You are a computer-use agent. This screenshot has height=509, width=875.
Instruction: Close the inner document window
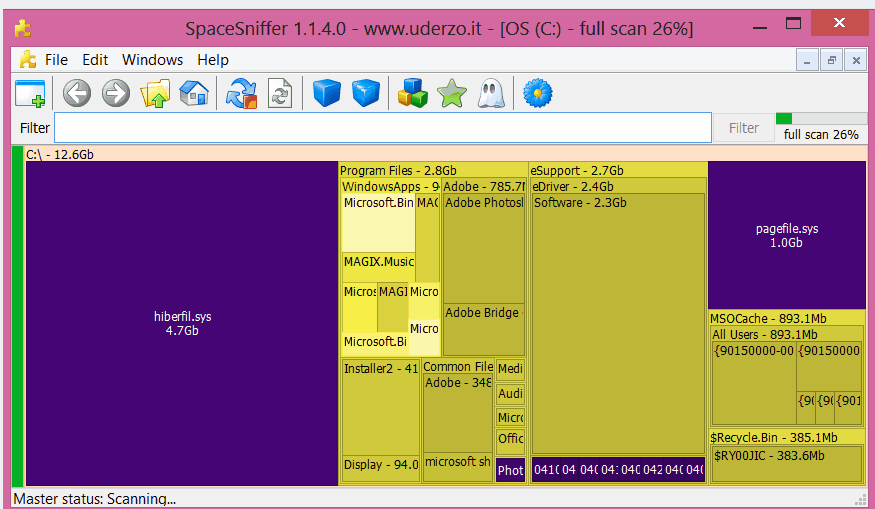[x=856, y=60]
